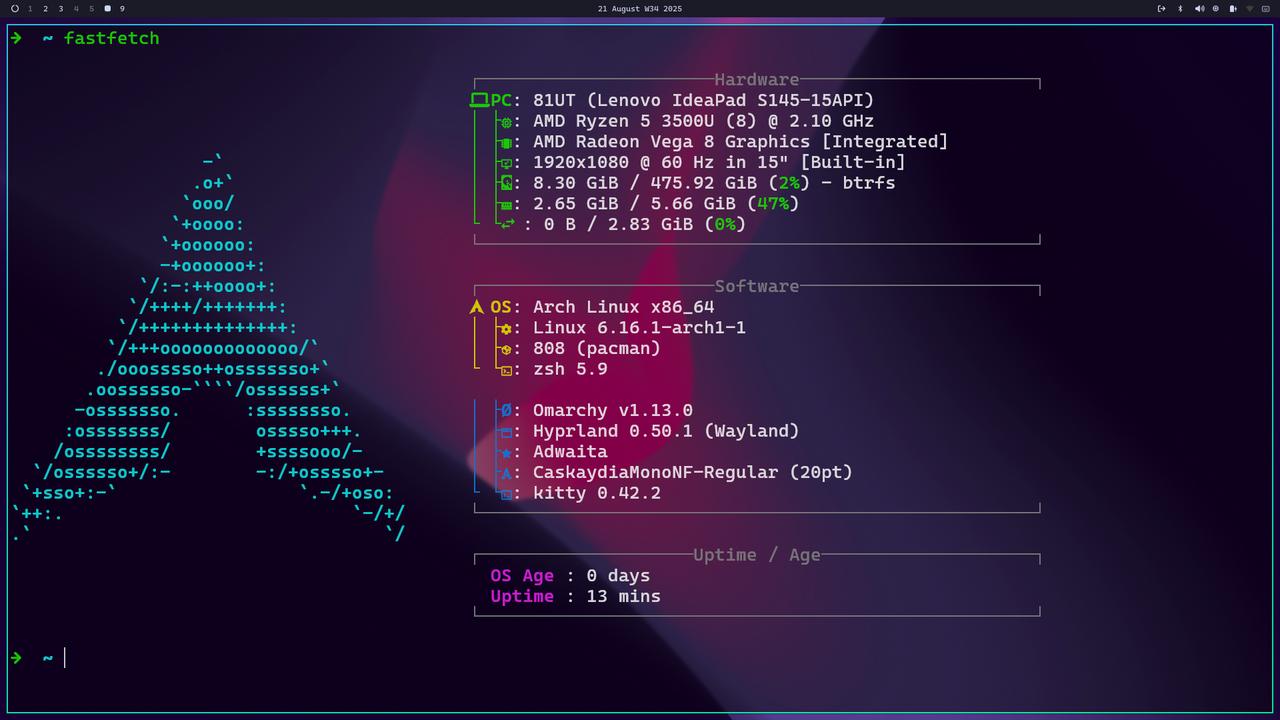Switch to workspace 3
Viewport: 1280px width, 720px height.
point(61,8)
